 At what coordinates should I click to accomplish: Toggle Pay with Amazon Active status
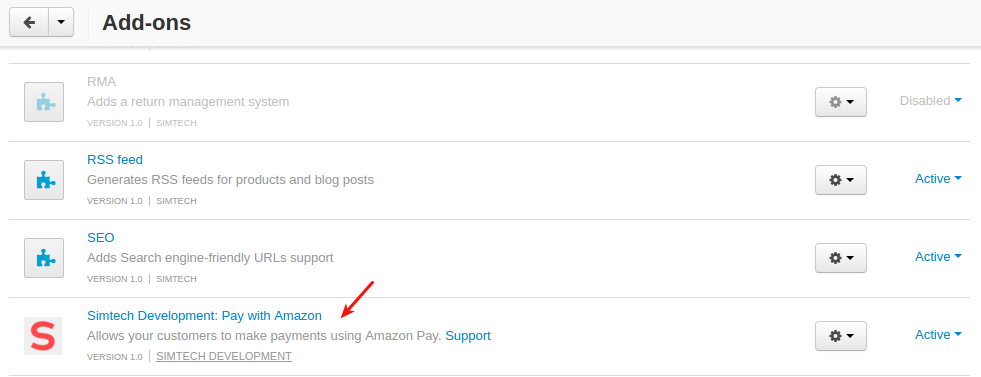click(x=938, y=335)
